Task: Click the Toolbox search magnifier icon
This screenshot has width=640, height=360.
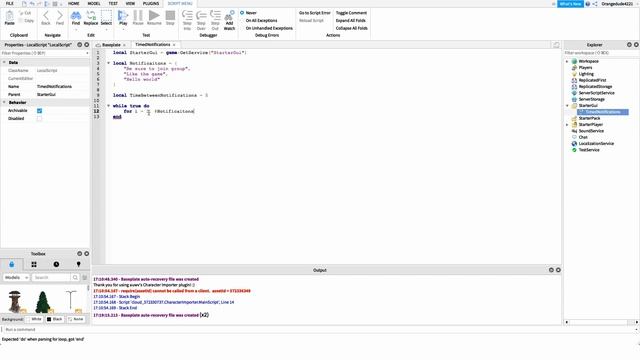Action: (75, 278)
